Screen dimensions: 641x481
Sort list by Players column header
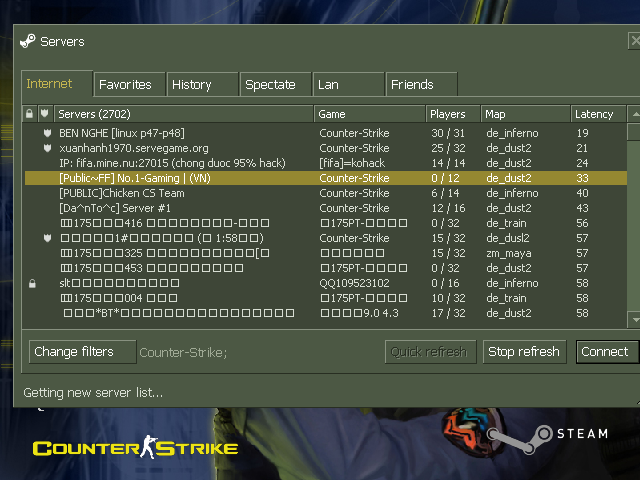tap(453, 114)
